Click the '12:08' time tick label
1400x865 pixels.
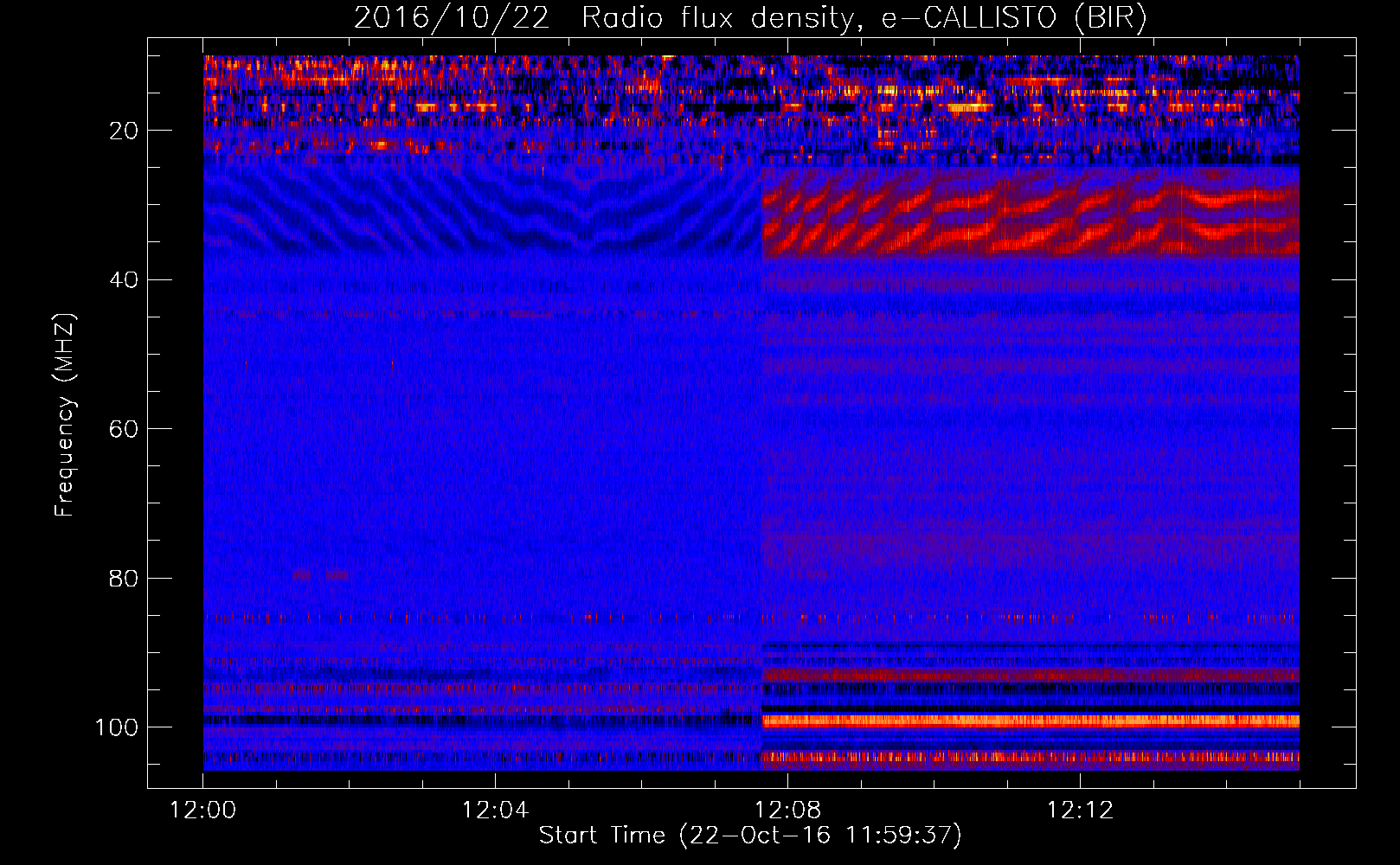(x=787, y=811)
